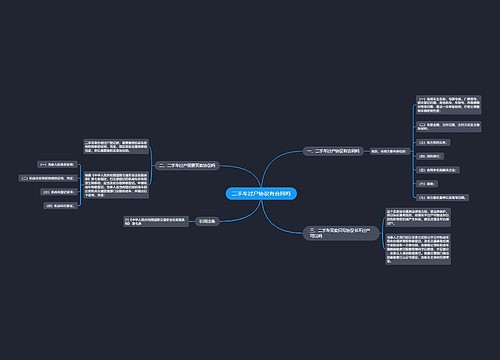The image size is (500, 360).
Task: Click the left-side item (四) node
Action: click(61, 206)
